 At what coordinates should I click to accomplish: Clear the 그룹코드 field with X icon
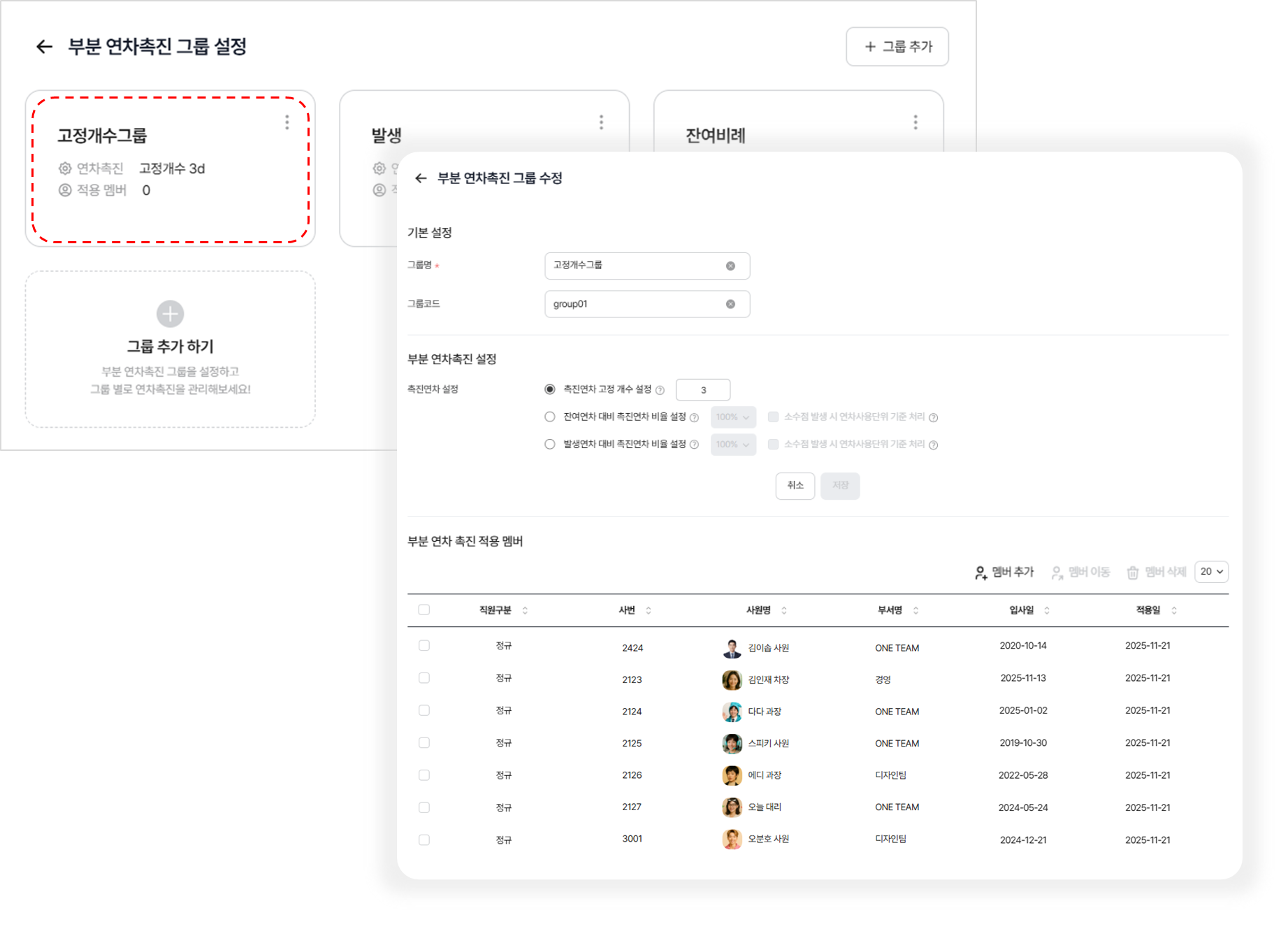click(730, 304)
